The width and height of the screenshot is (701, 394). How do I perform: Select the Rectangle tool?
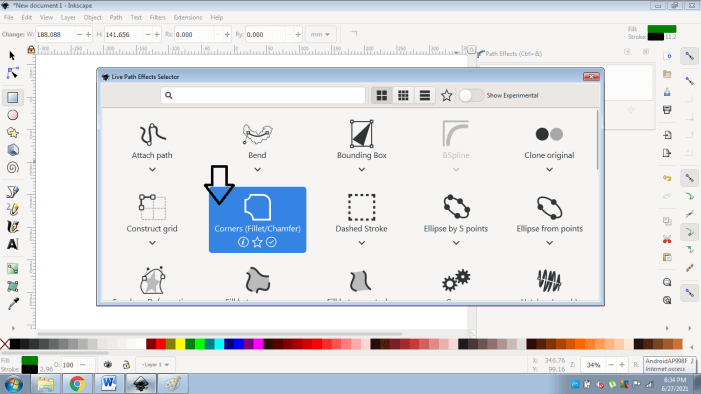pyautogui.click(x=13, y=97)
